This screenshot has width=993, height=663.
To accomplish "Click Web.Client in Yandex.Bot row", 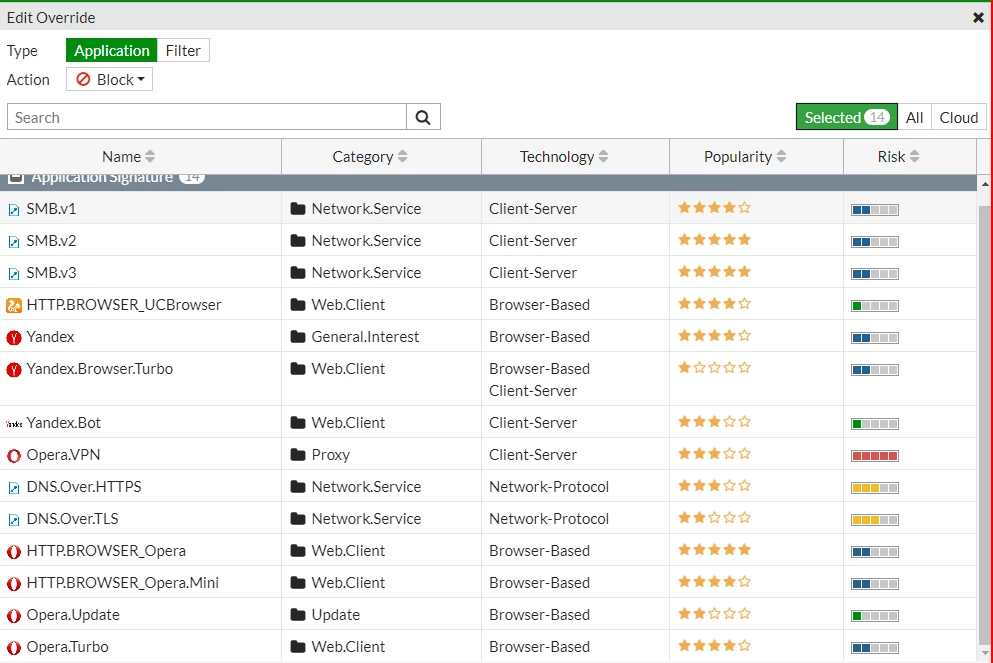I will coord(348,422).
